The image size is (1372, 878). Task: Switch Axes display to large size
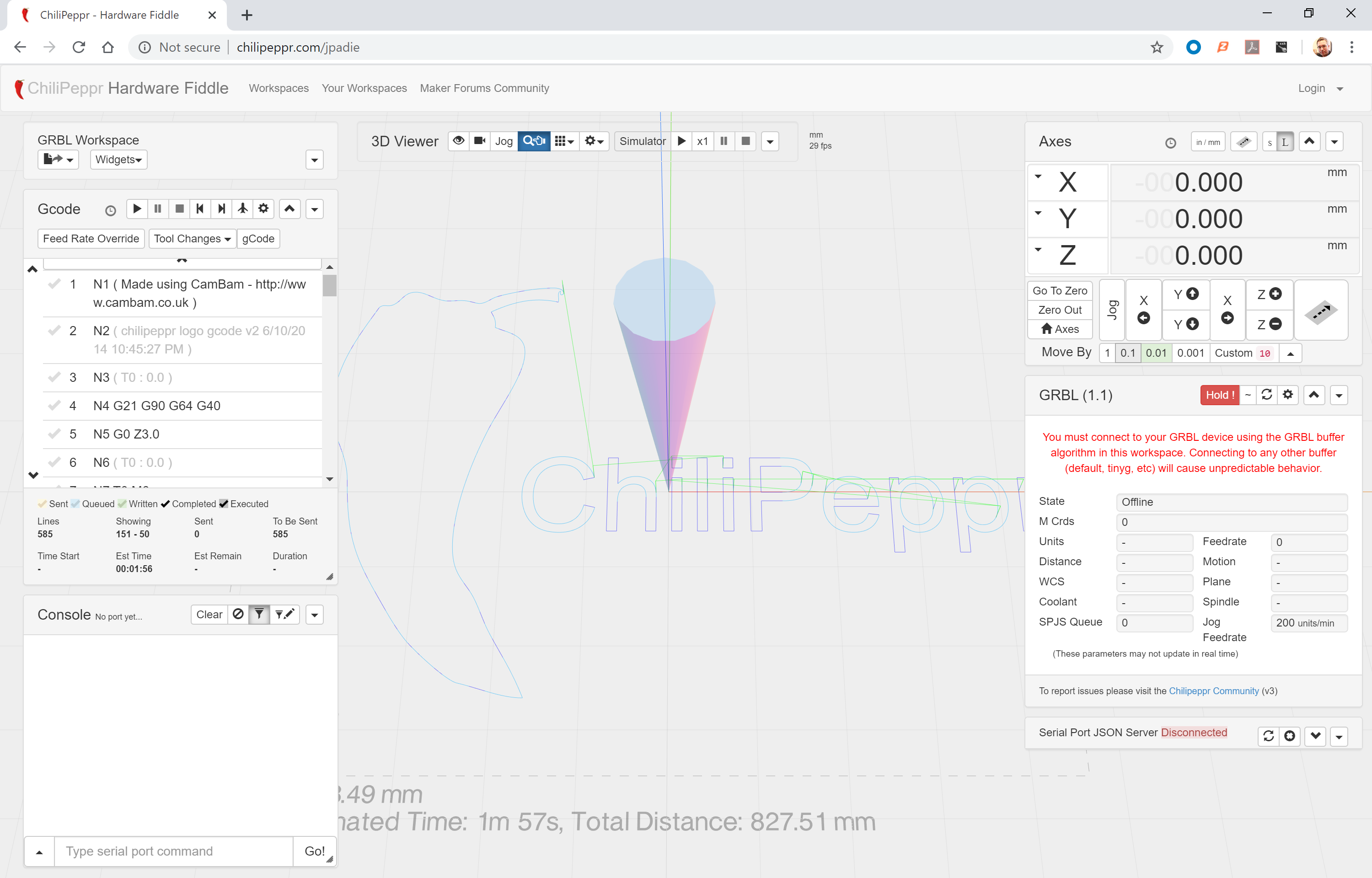tap(1285, 143)
